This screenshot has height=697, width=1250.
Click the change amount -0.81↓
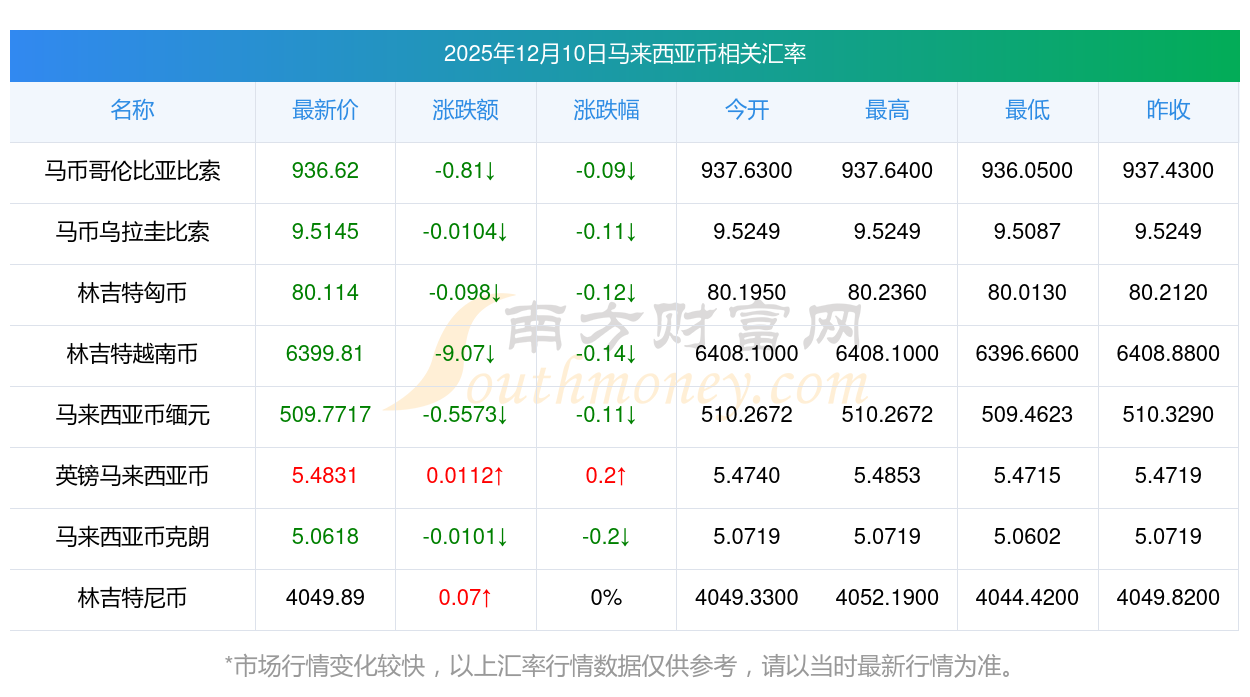pos(466,171)
